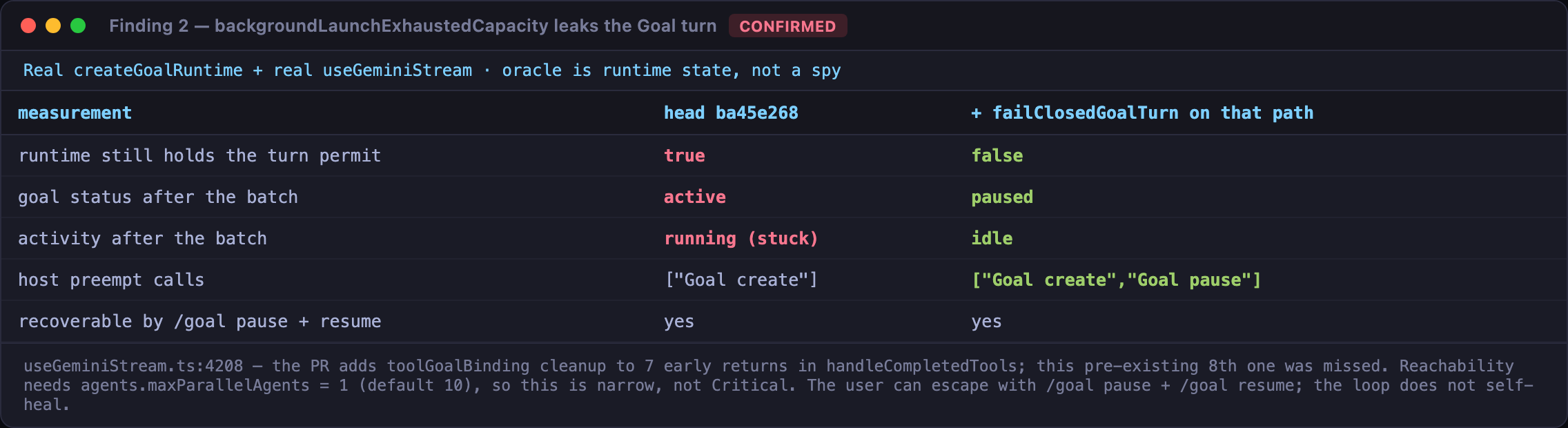Click the '+ failClosedGoalTurn on that path' header
Screen dimensions: 1568x428
pyautogui.click(x=1142, y=113)
